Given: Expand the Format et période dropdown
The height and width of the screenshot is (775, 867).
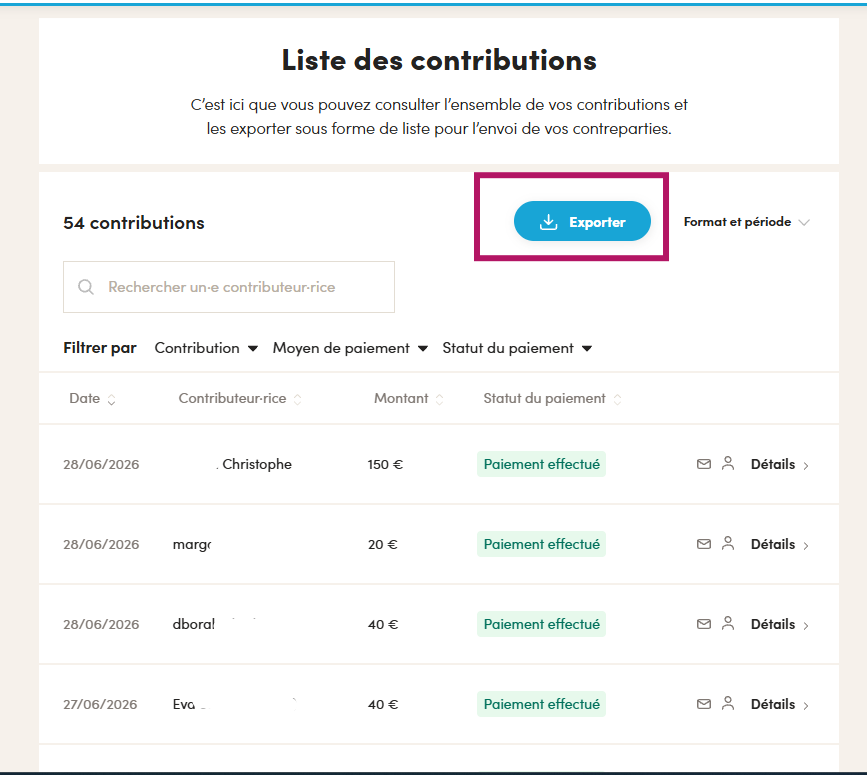Looking at the screenshot, I should pos(746,222).
